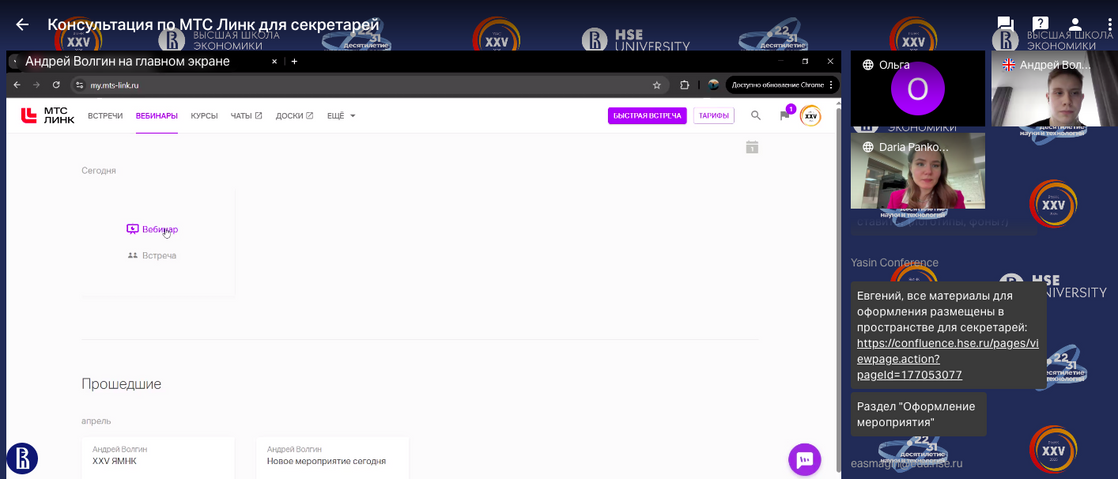Open the КУРСЫ tab
This screenshot has height=479, width=1118.
[204, 115]
